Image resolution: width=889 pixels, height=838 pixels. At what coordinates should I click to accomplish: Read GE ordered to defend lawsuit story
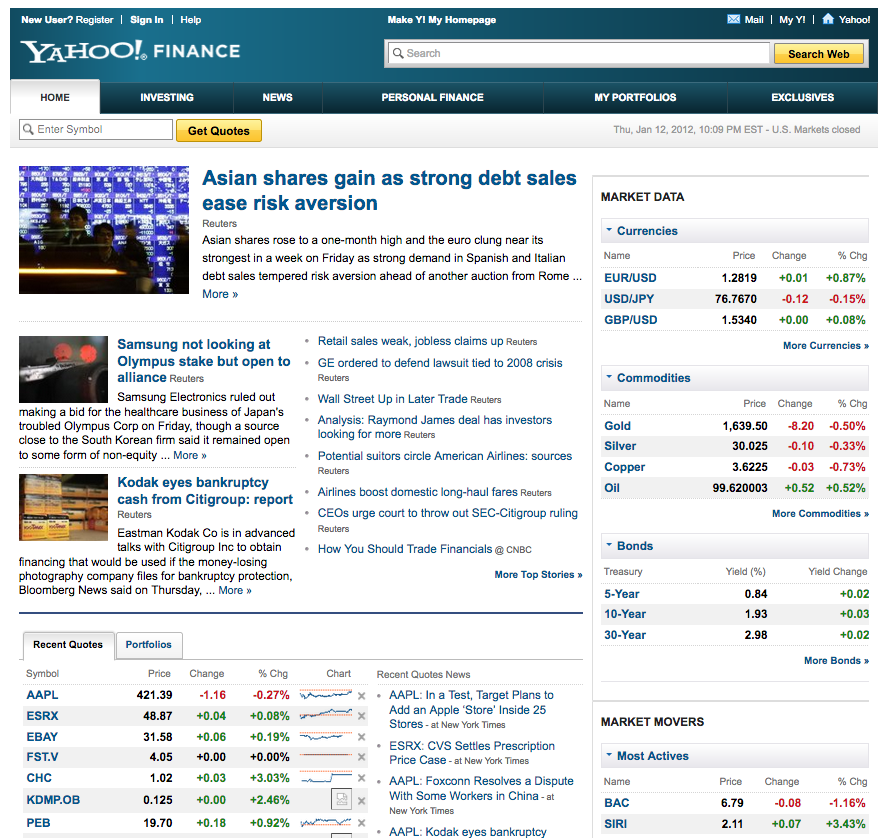tap(440, 363)
